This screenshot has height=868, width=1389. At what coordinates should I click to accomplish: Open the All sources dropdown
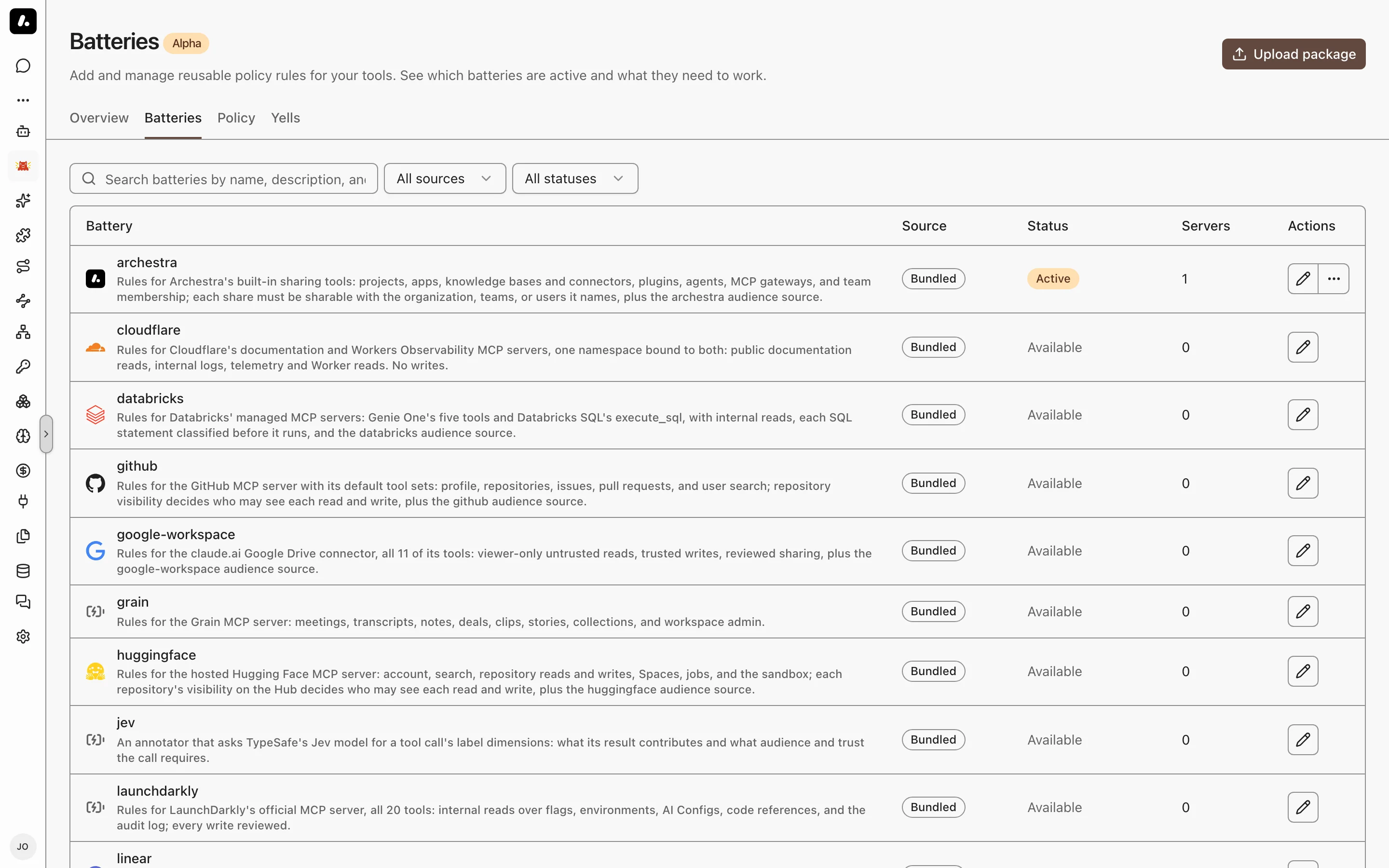[x=445, y=178]
